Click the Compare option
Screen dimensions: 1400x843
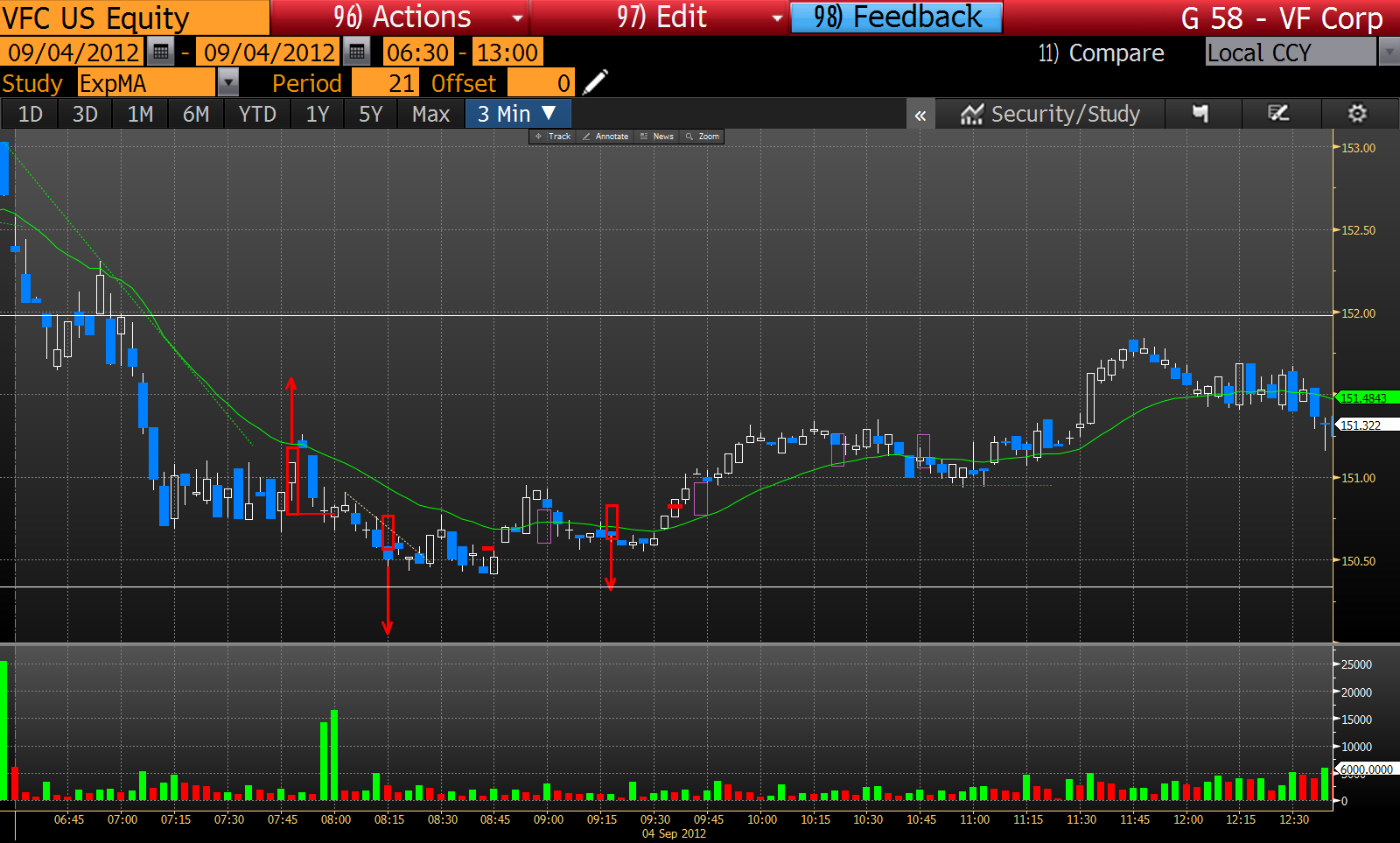coord(1102,53)
